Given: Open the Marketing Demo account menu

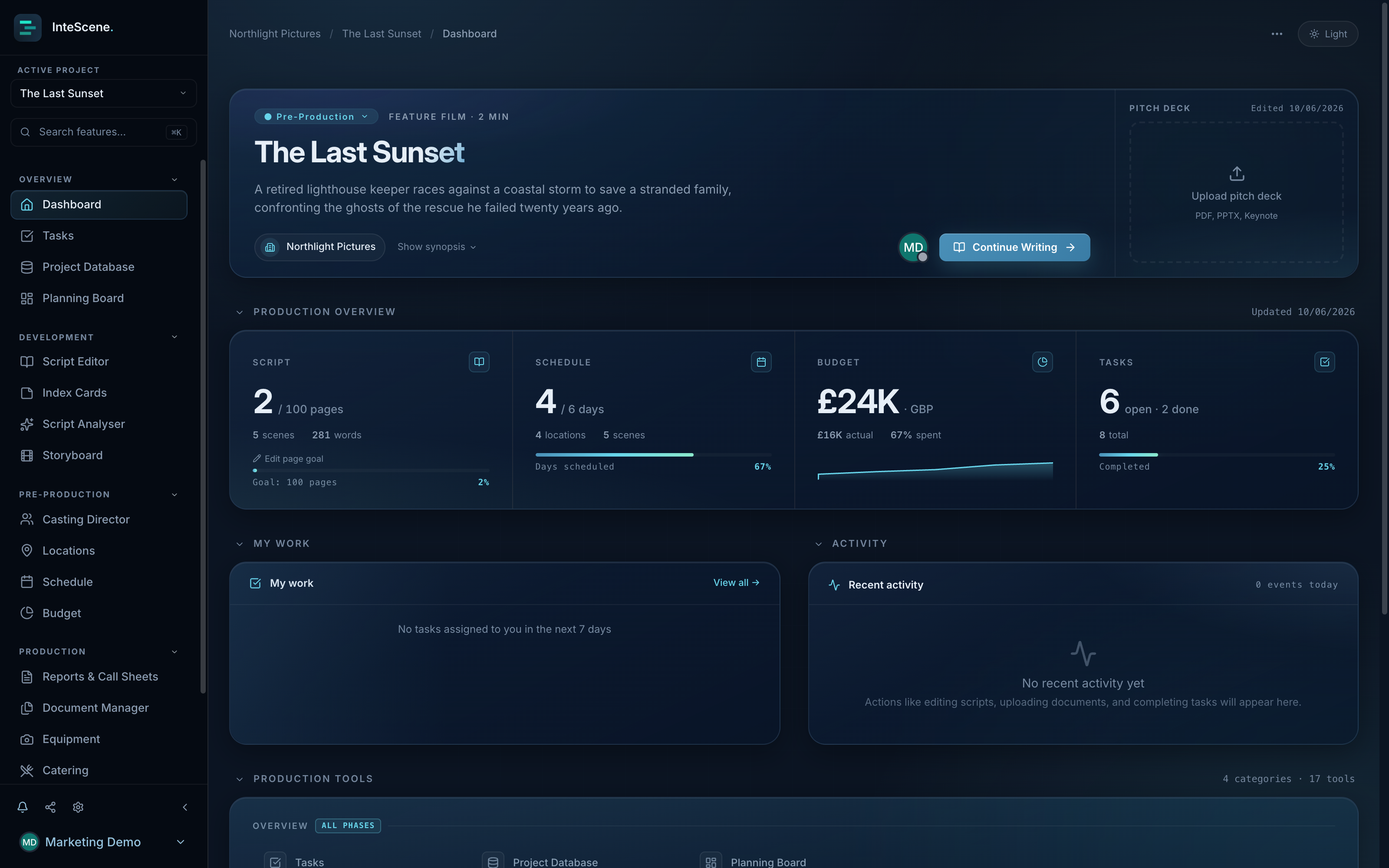Looking at the screenshot, I should (x=103, y=842).
